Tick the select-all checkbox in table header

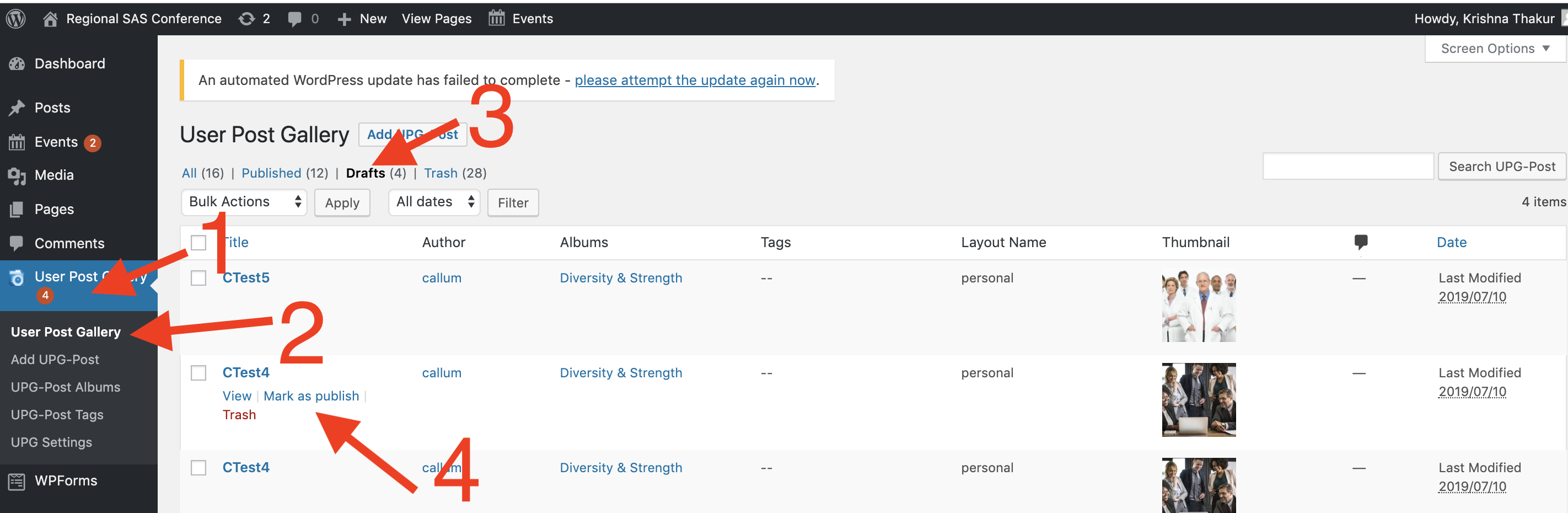[198, 243]
